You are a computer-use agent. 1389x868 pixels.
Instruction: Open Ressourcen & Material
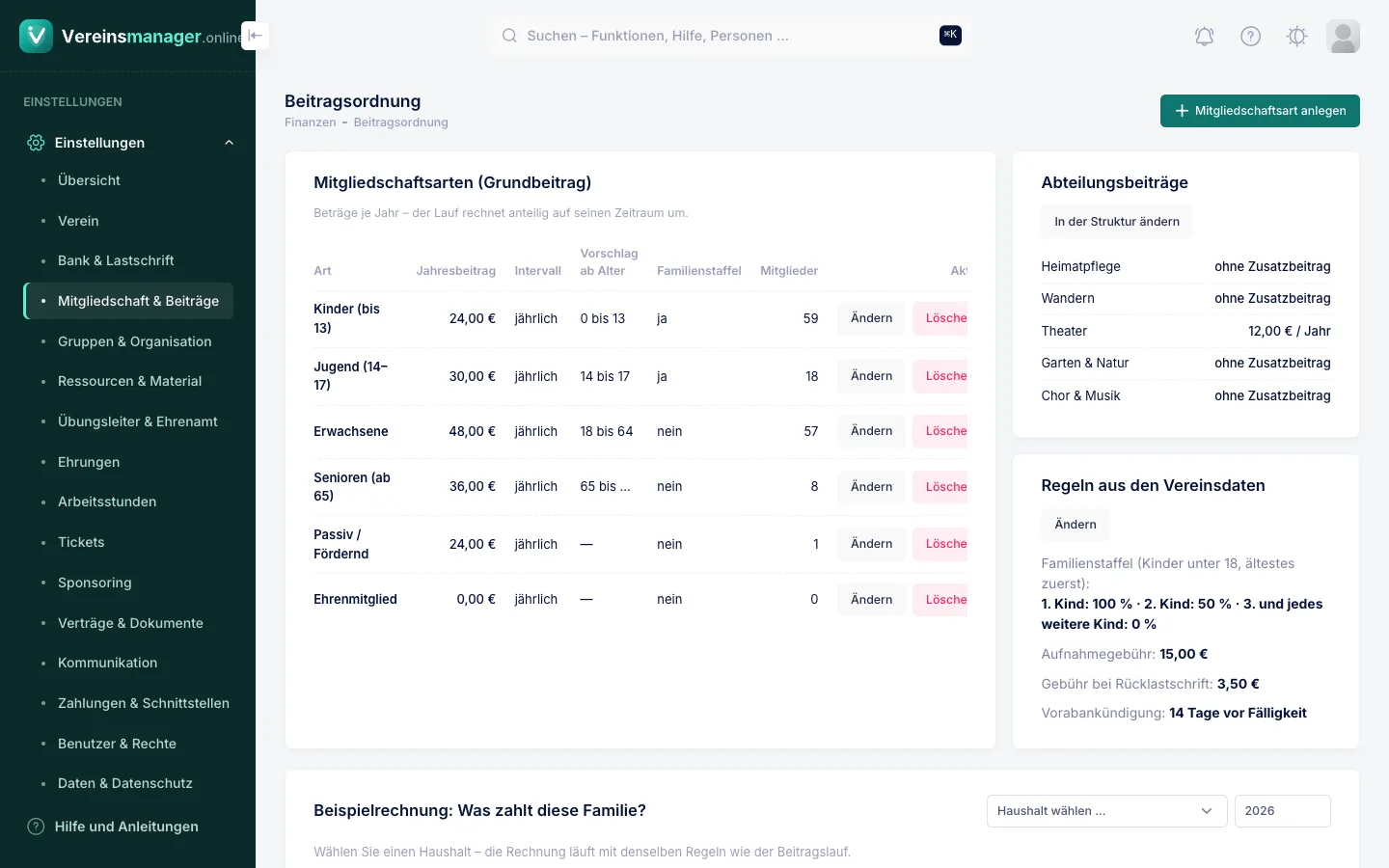128,381
